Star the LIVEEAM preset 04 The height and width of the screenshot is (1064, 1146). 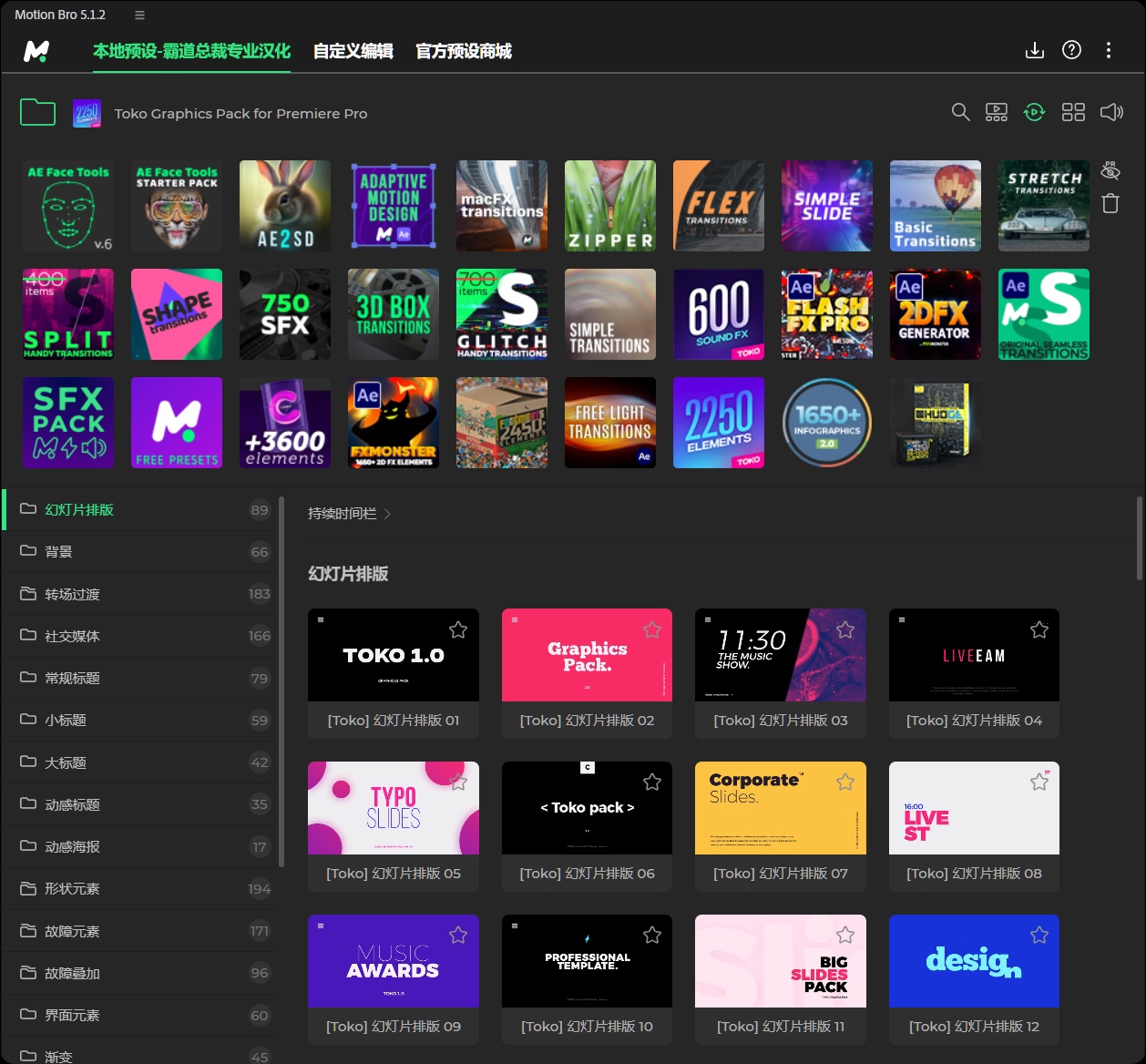click(x=1039, y=629)
